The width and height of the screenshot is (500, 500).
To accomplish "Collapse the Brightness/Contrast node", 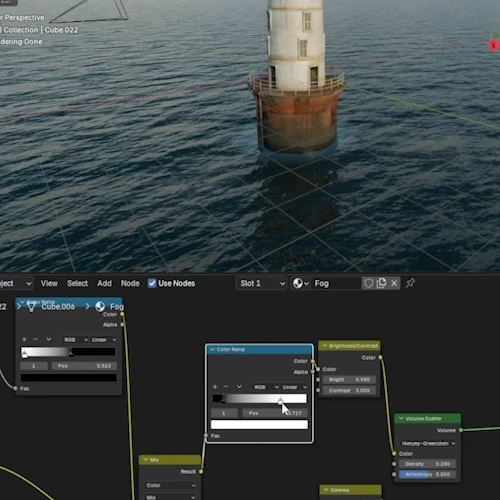I will pyautogui.click(x=325, y=346).
